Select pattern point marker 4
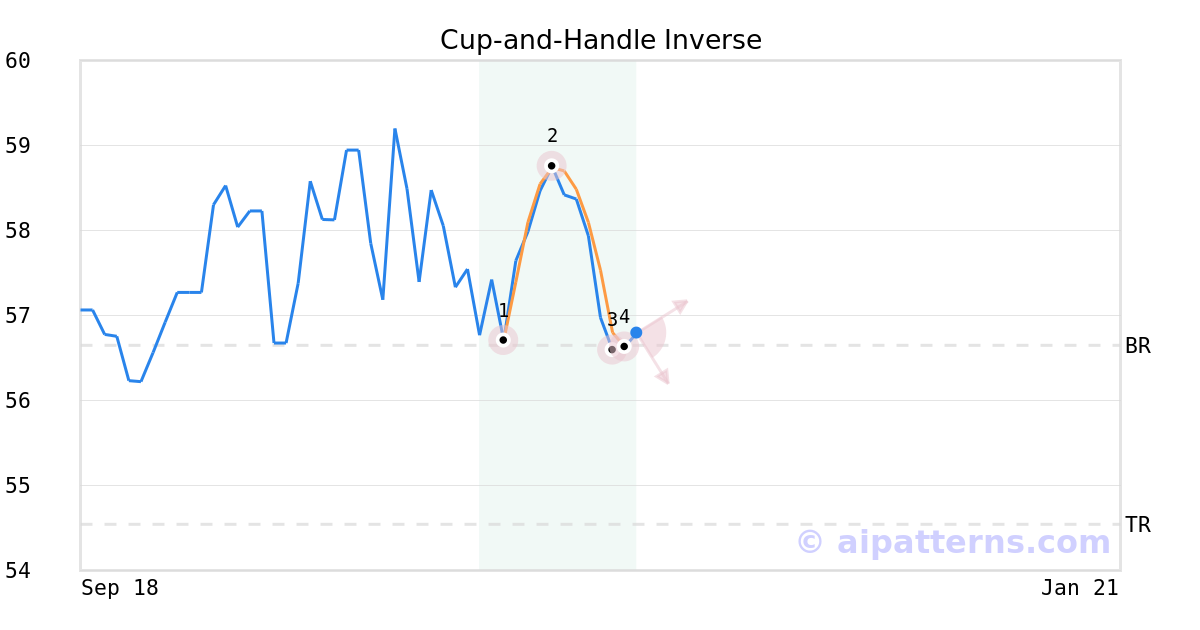Image resolution: width=1200 pixels, height=630 pixels. coord(624,346)
